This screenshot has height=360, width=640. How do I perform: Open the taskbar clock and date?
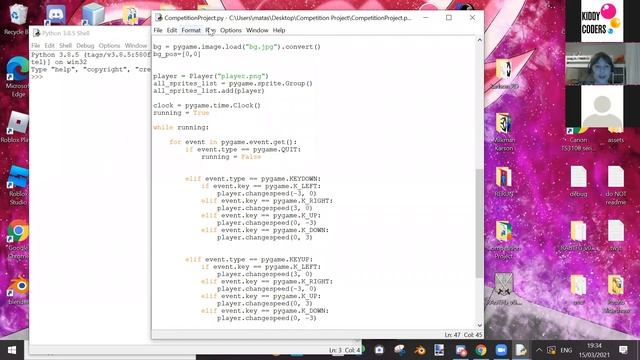click(595, 350)
